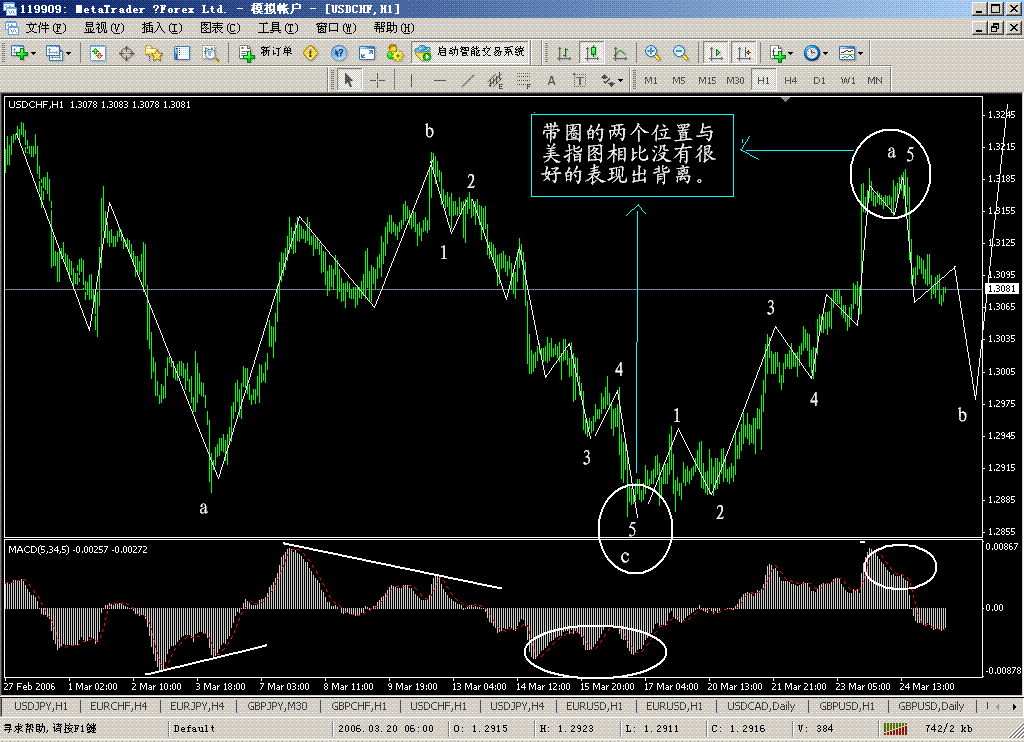Click the blue help question-mark icon
Viewport: 1024px width, 742px height.
point(339,54)
